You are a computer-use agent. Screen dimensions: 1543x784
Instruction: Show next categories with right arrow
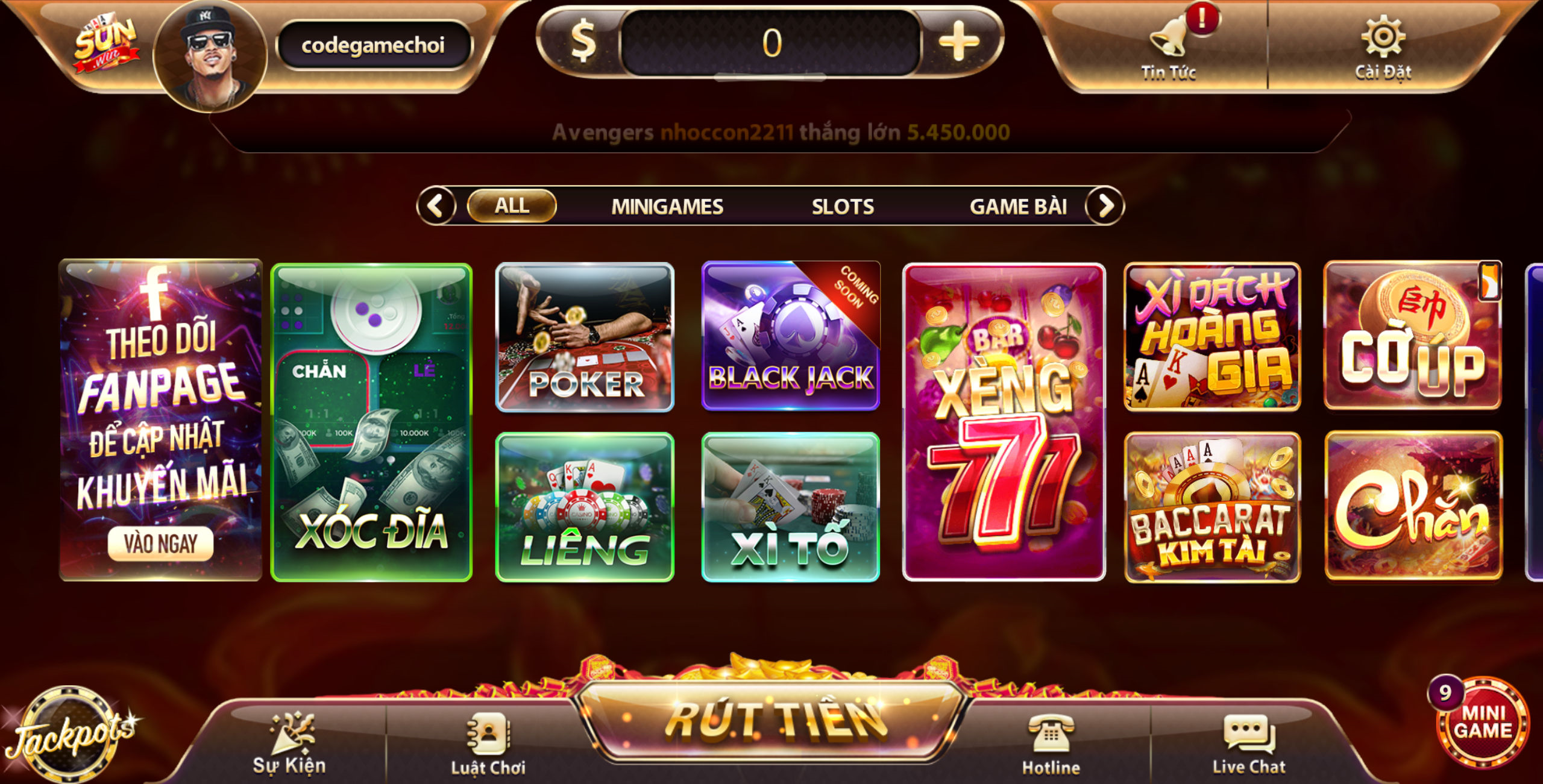pos(1105,206)
